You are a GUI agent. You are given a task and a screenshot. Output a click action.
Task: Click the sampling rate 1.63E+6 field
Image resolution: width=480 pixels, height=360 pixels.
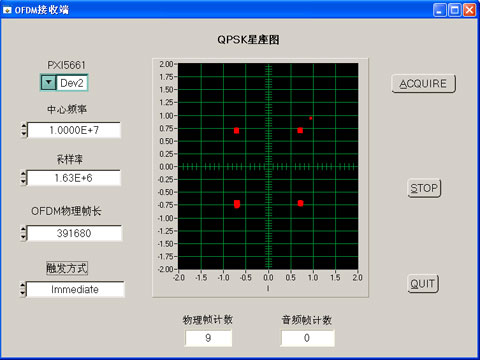click(74, 178)
